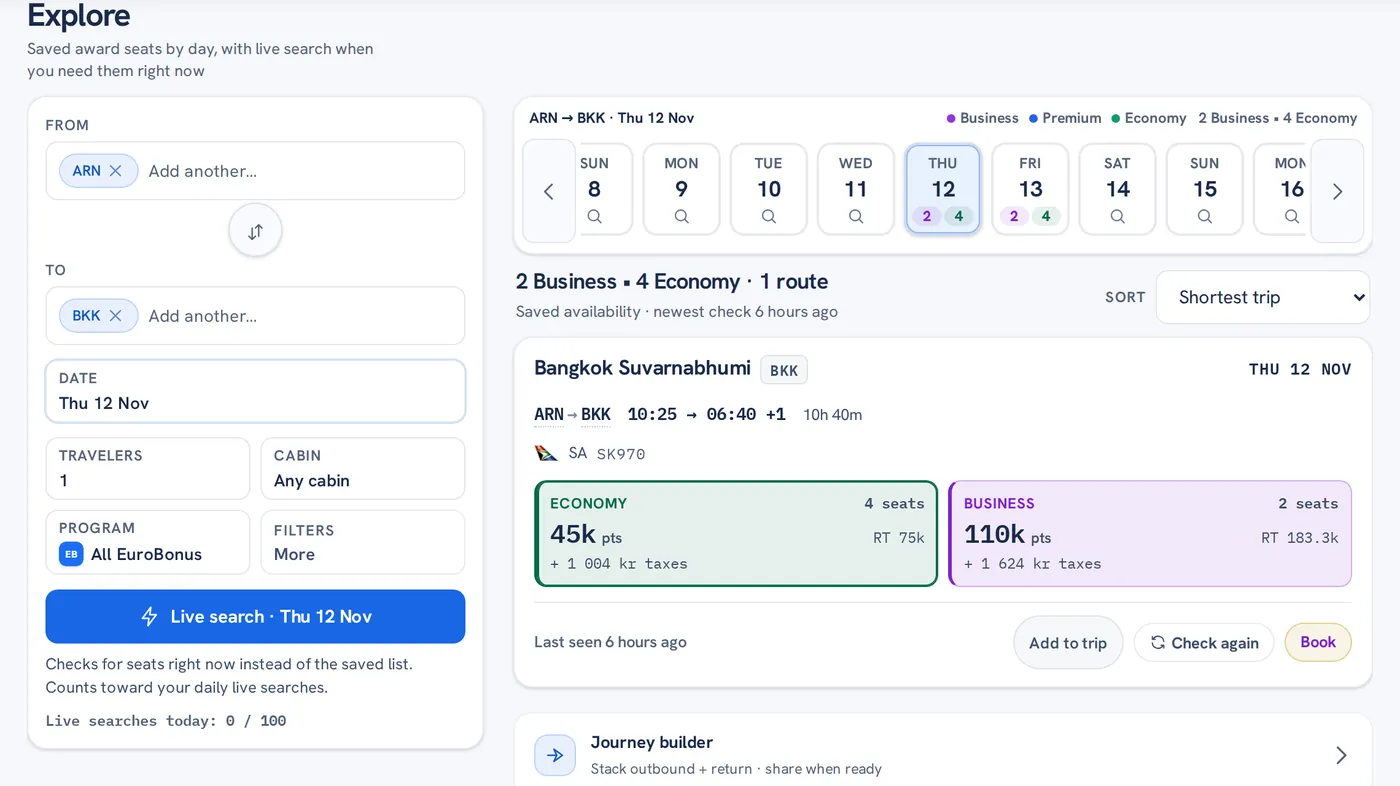Image resolution: width=1400 pixels, height=786 pixels.
Task: Click the BKK airport code badge
Action: point(784,370)
